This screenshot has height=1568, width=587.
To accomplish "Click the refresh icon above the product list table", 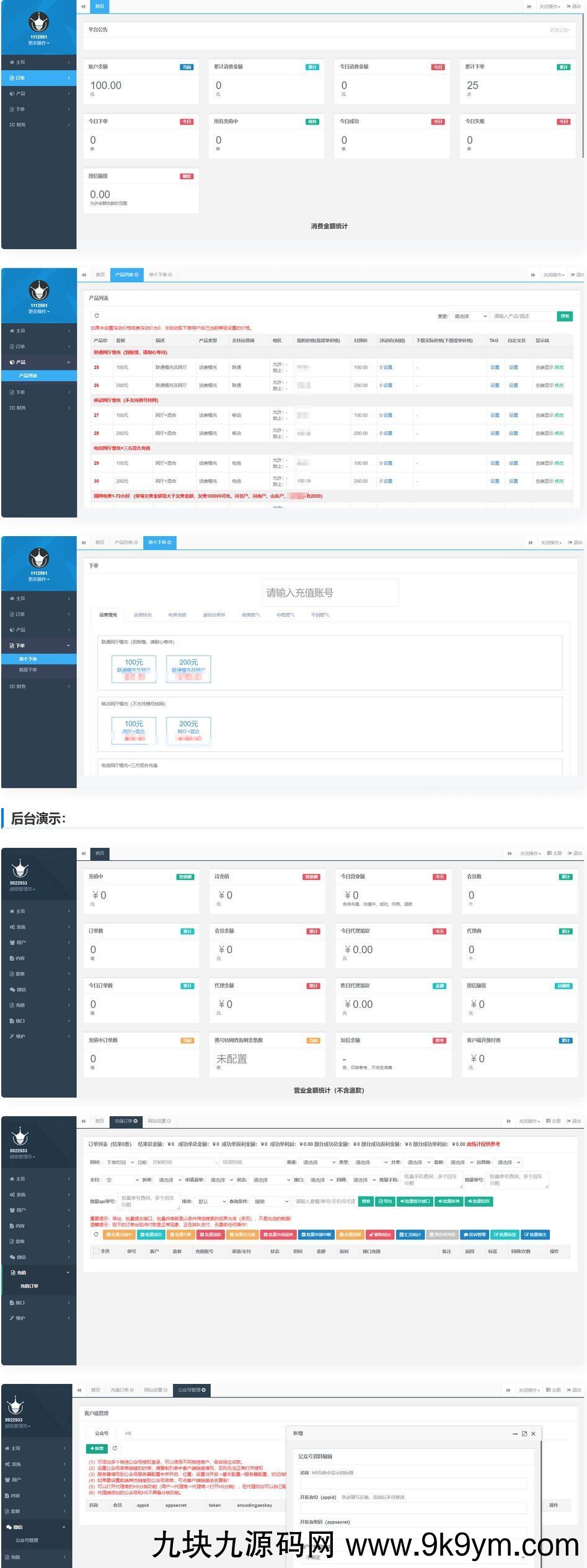I will pyautogui.click(x=97, y=315).
